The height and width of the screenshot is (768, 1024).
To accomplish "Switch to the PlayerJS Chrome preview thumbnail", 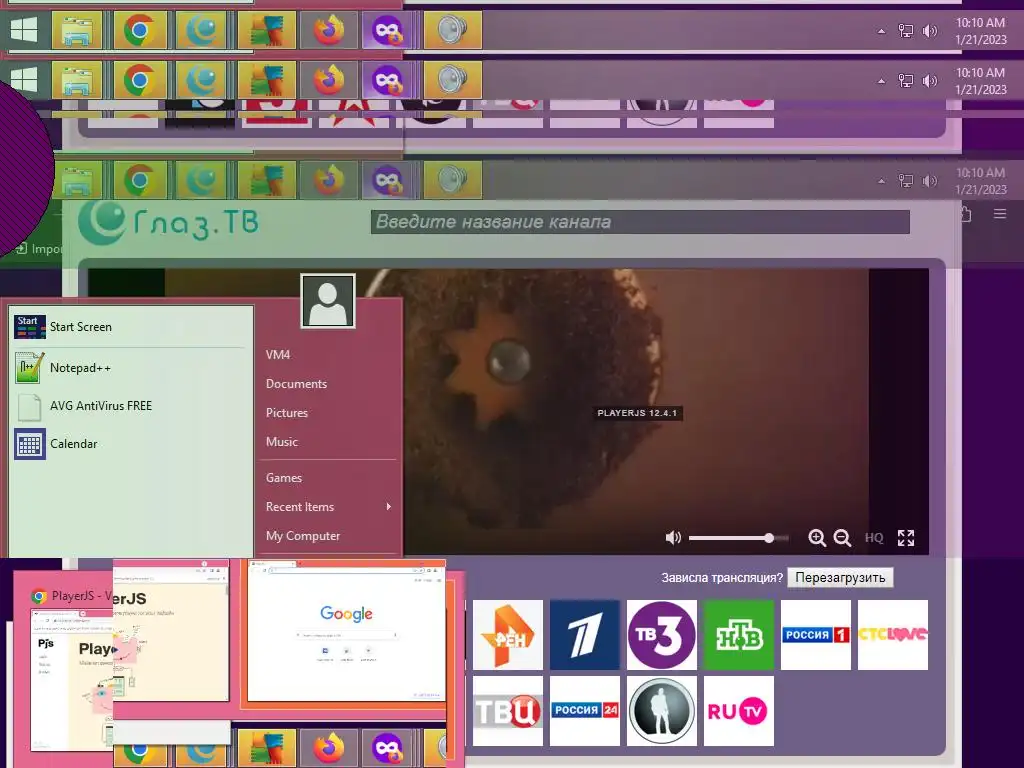I will [72, 679].
